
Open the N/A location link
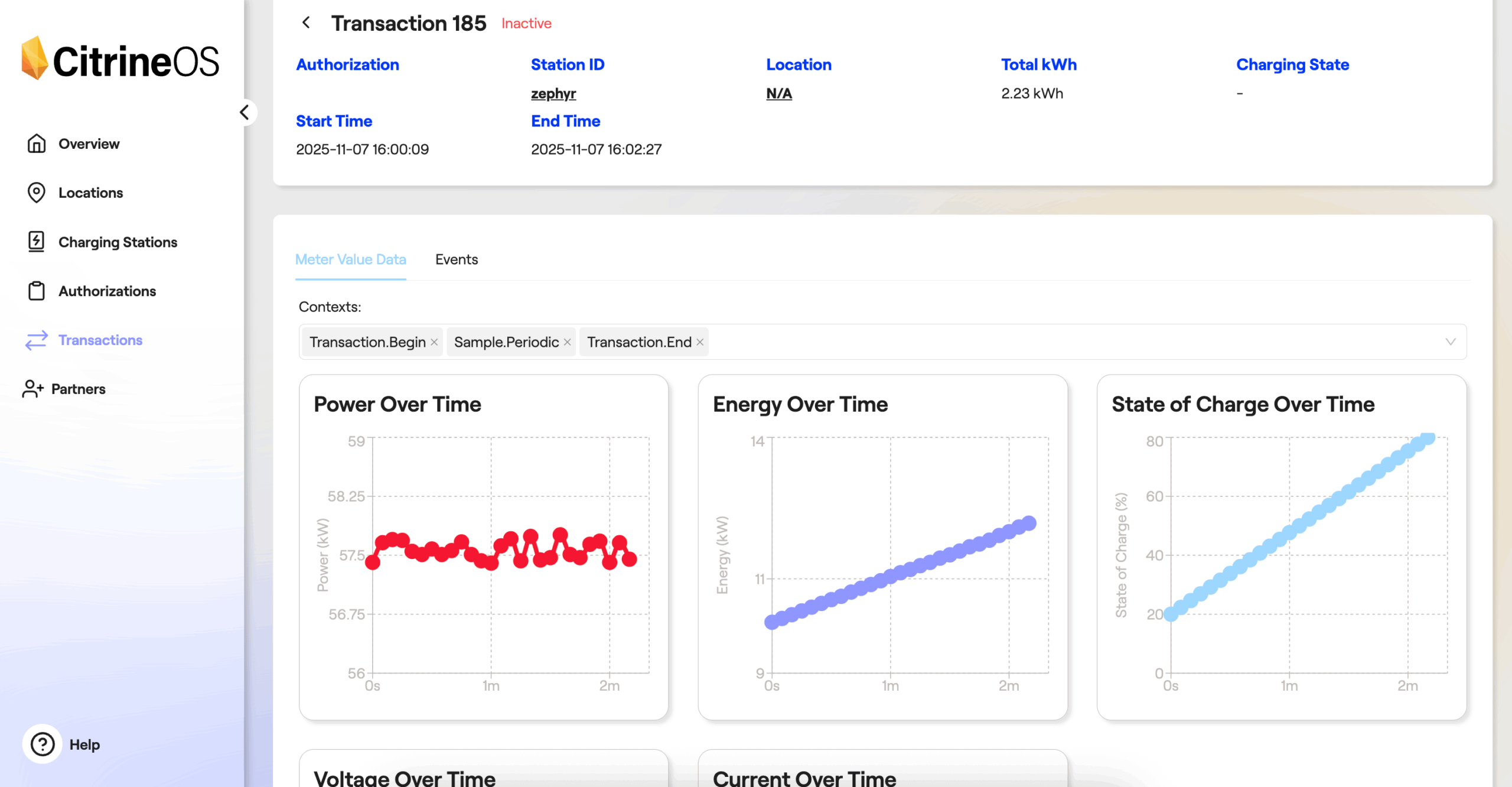point(778,93)
